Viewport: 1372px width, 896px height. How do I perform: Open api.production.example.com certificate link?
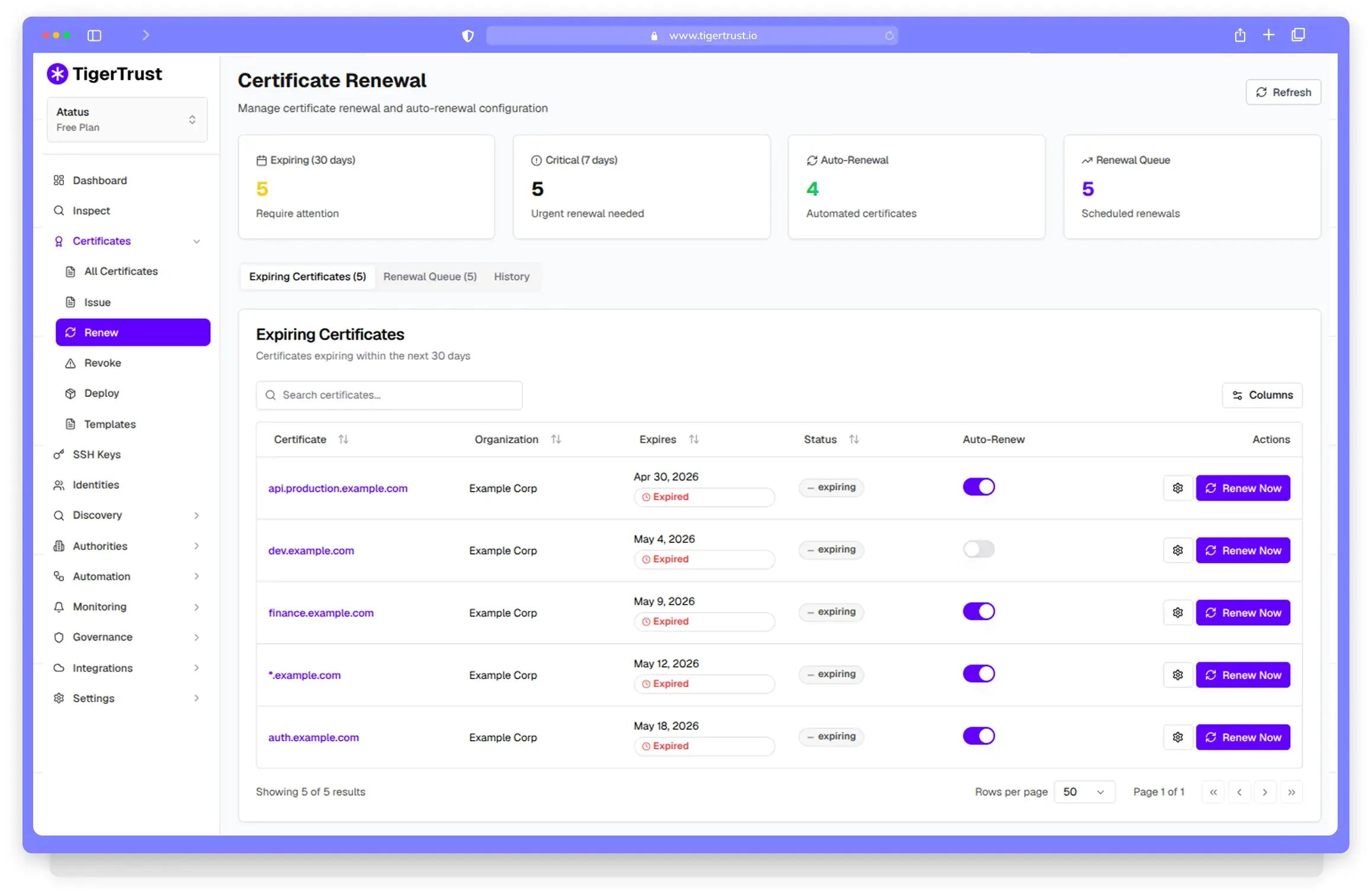(338, 488)
